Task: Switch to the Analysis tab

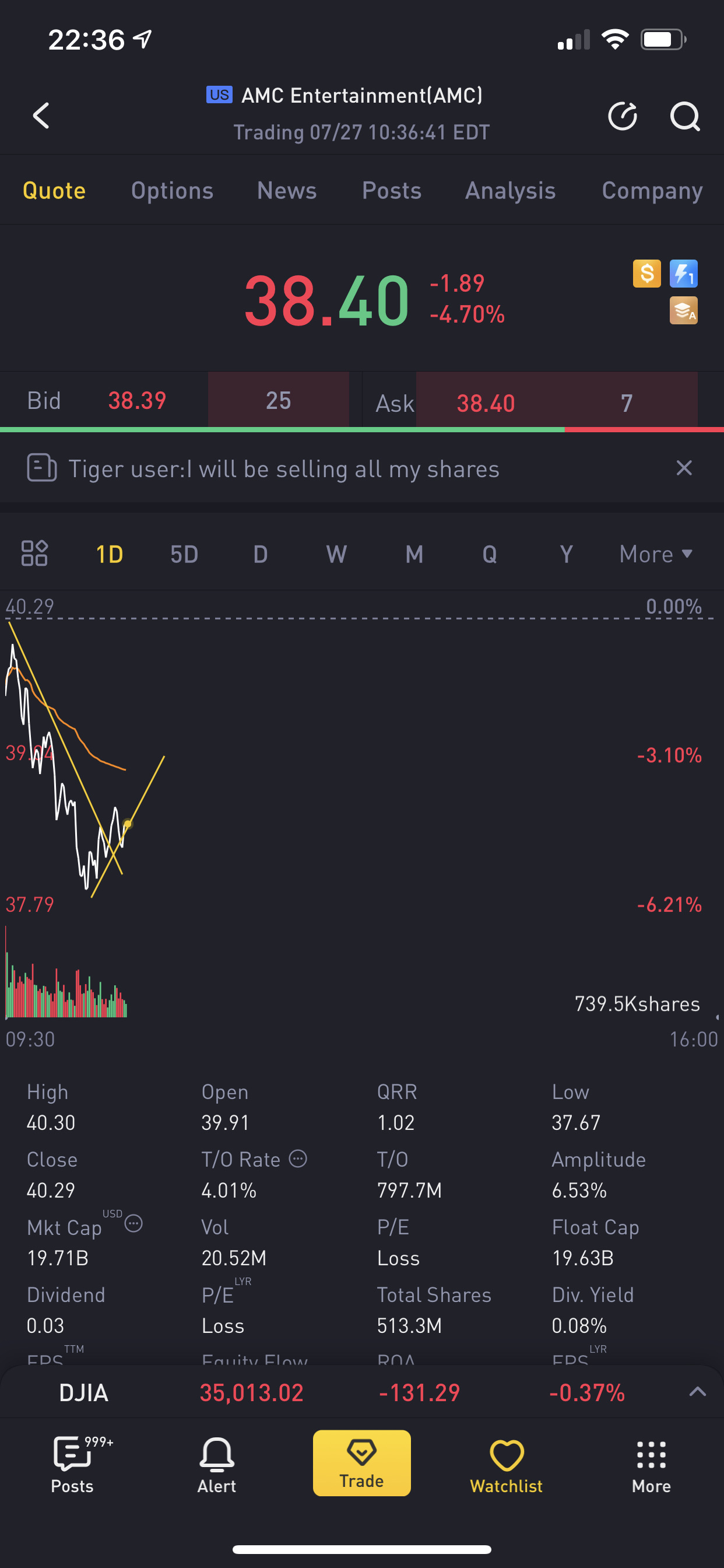Action: point(510,191)
